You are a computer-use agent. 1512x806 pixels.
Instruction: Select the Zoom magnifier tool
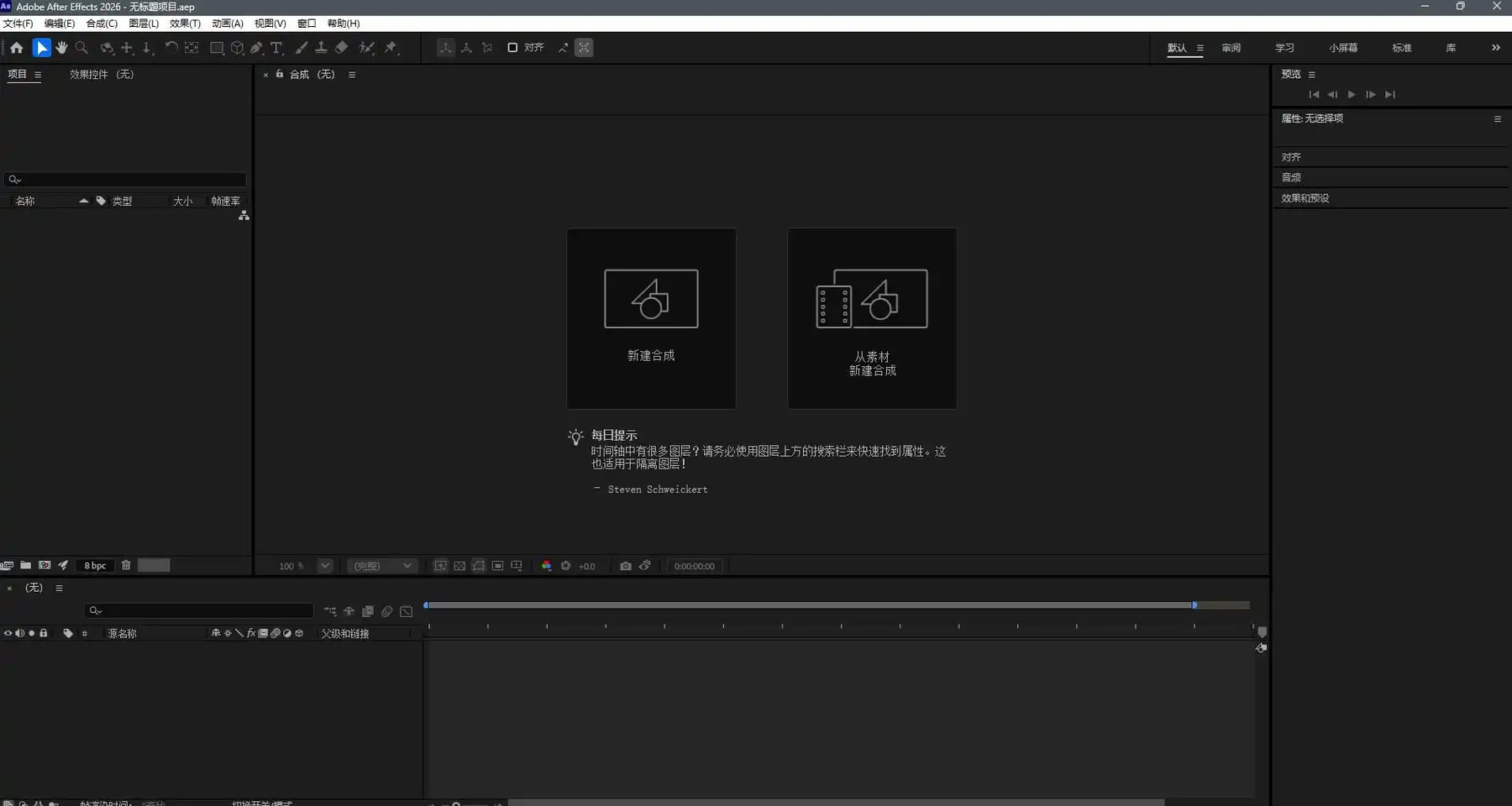82,48
